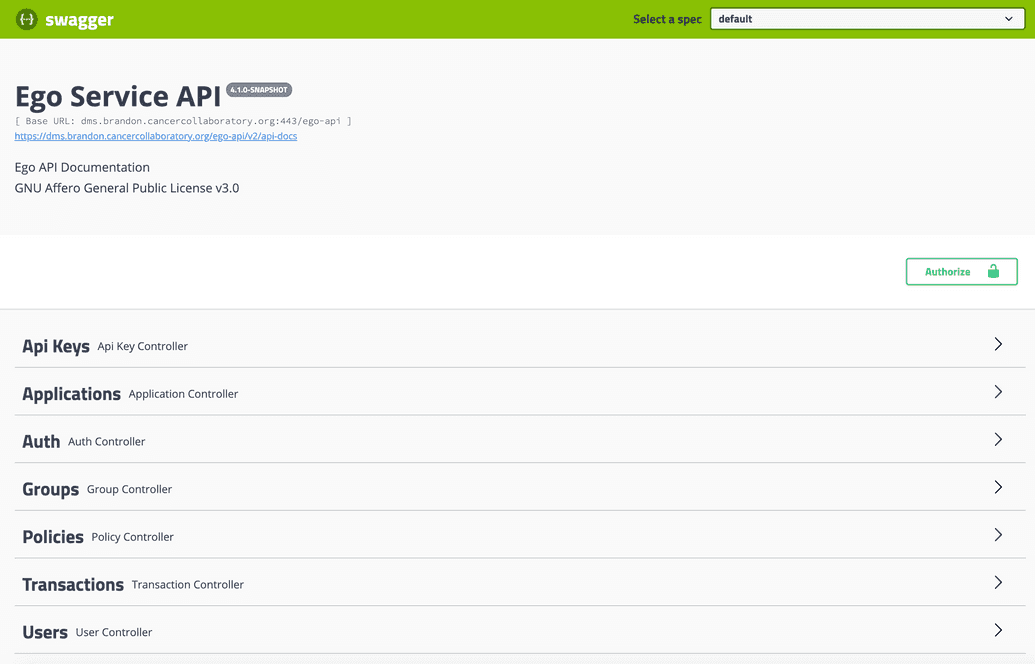This screenshot has height=664, width=1035.
Task: Click the Applications heading
Action: tap(71, 394)
